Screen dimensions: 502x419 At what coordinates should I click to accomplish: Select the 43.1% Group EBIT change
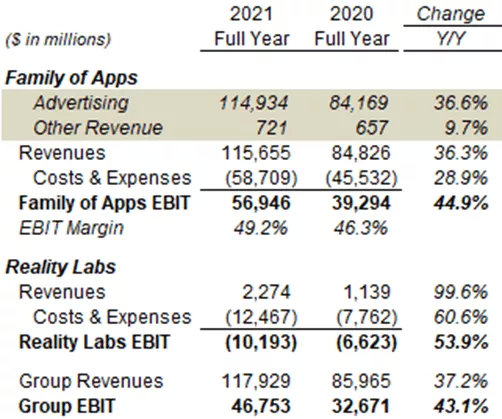pos(461,406)
